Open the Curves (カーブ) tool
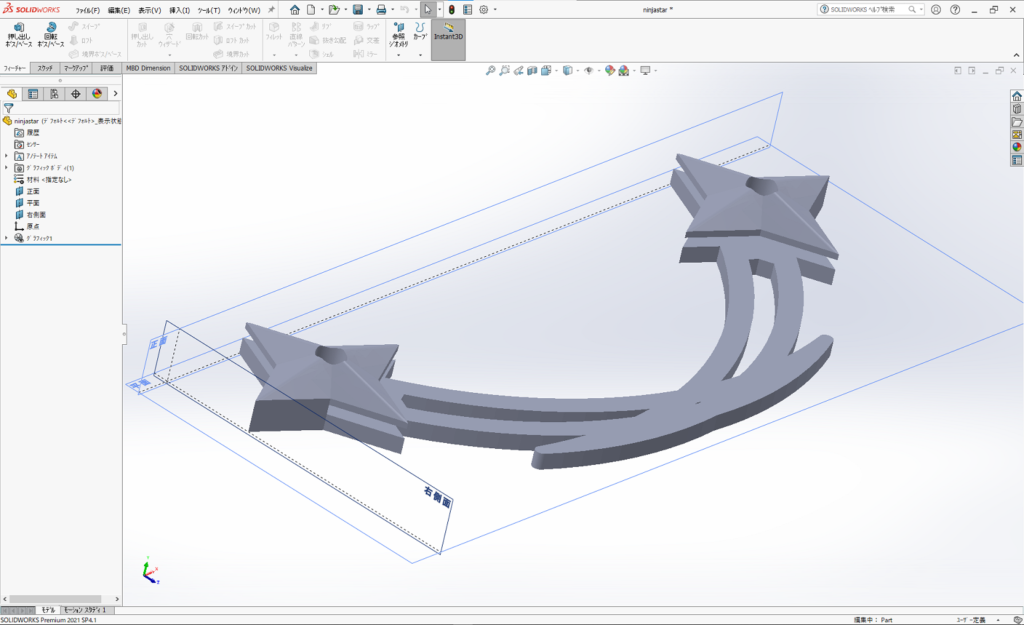Viewport: 1024px width, 625px height. (420, 31)
